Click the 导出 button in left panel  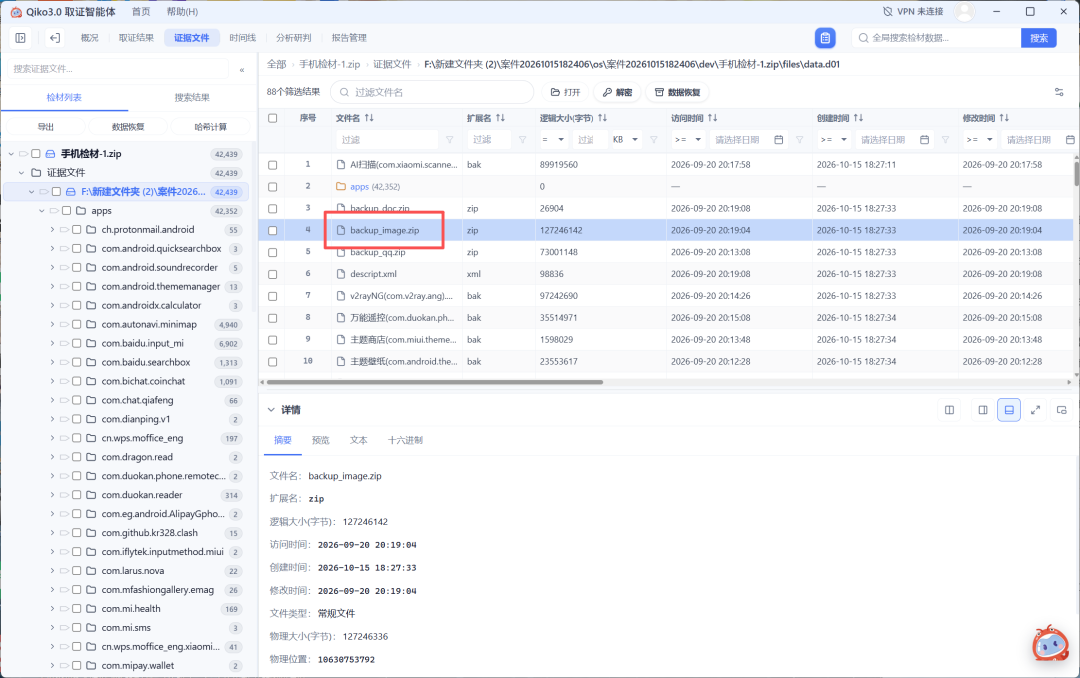pyautogui.click(x=45, y=127)
